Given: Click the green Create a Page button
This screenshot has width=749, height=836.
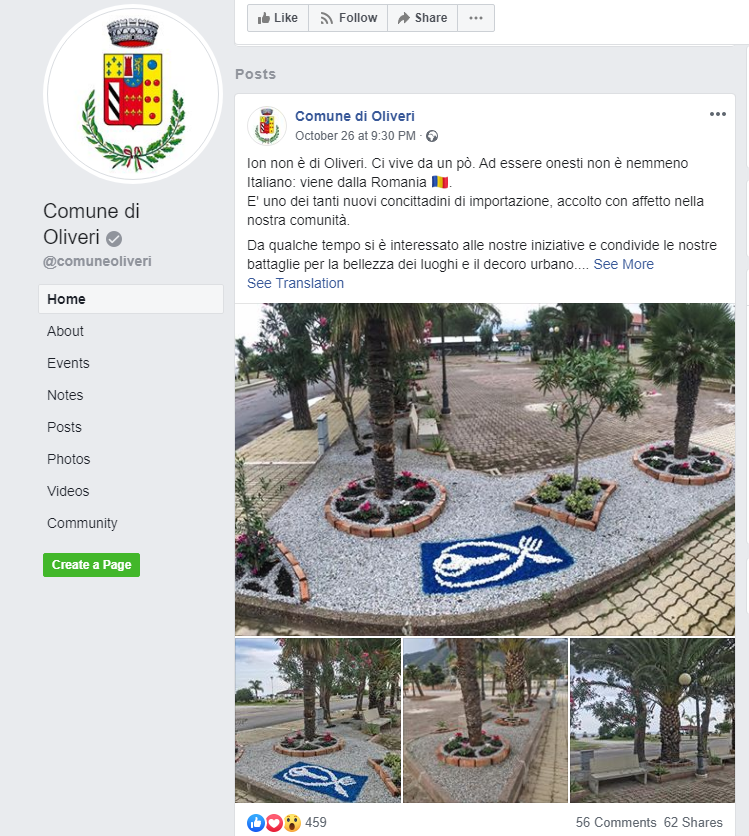Looking at the screenshot, I should [91, 565].
